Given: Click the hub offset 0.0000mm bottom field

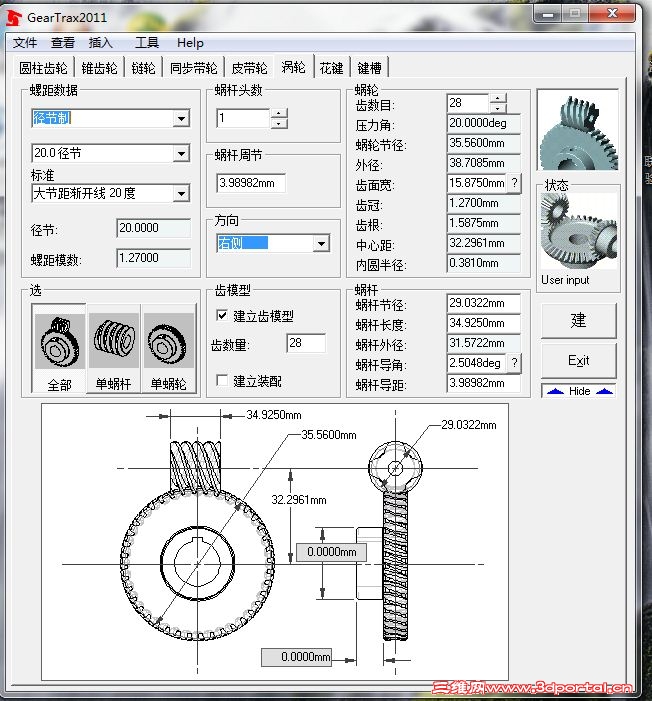Looking at the screenshot, I should coord(296,657).
